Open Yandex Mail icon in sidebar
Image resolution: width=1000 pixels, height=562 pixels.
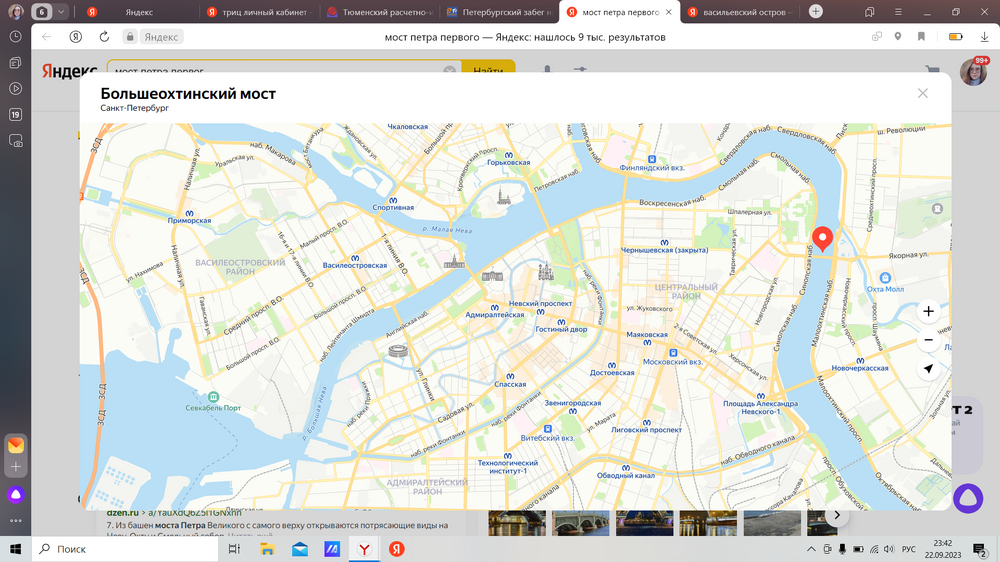coord(16,445)
